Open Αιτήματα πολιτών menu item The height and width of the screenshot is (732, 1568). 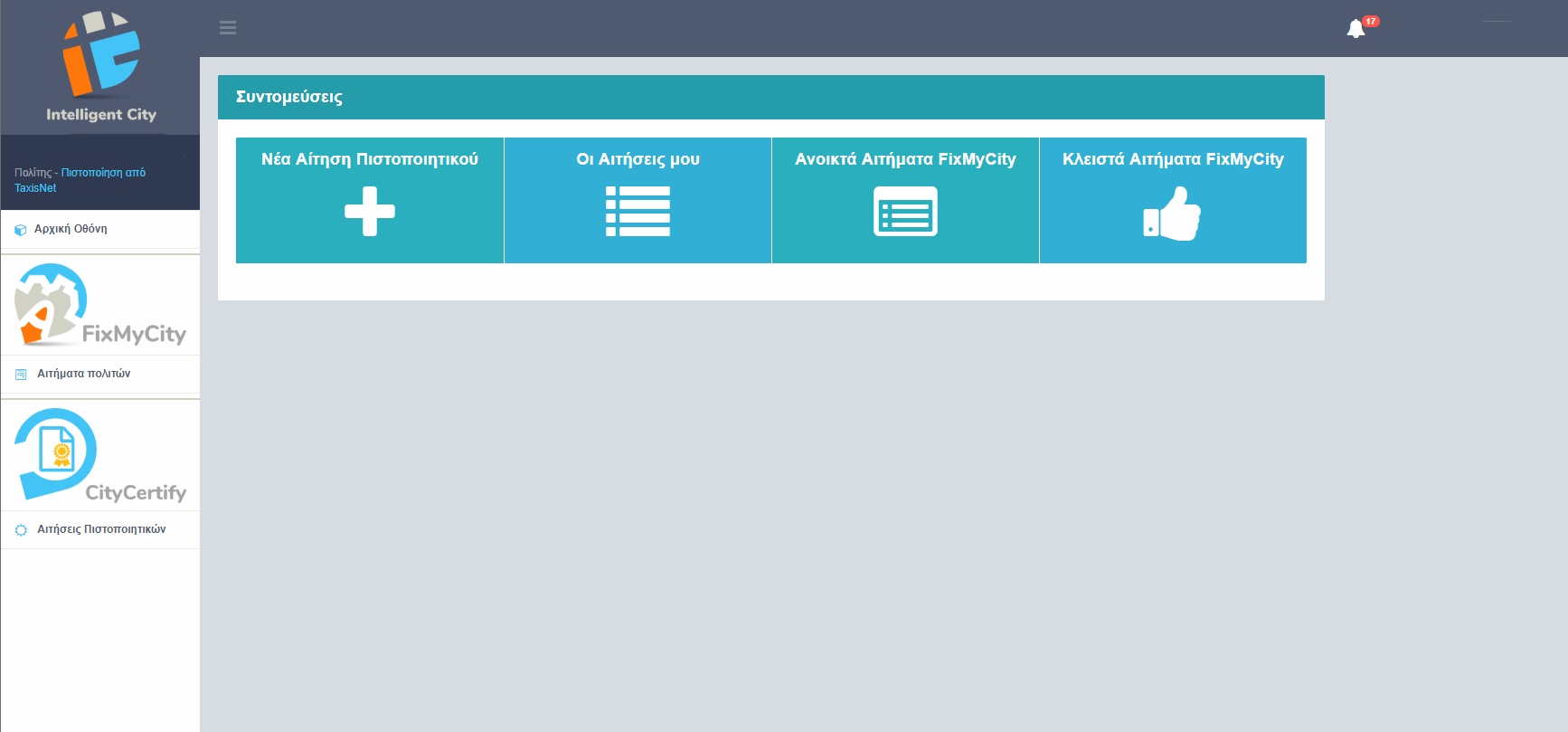[x=83, y=374]
